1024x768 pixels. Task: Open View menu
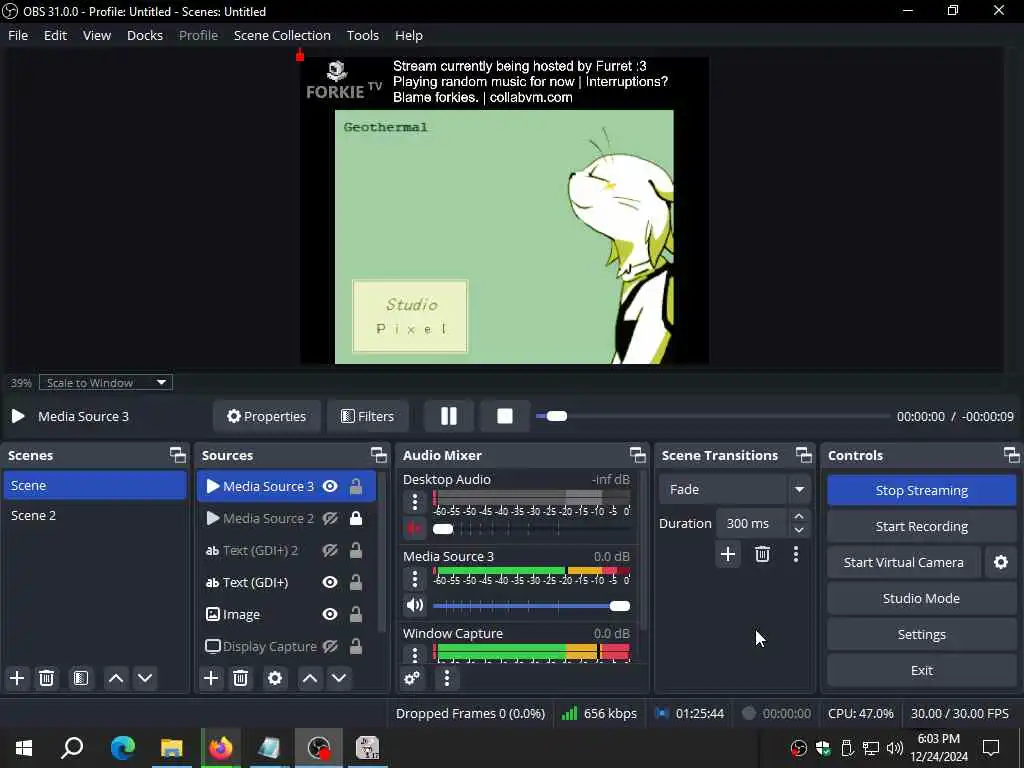[97, 35]
